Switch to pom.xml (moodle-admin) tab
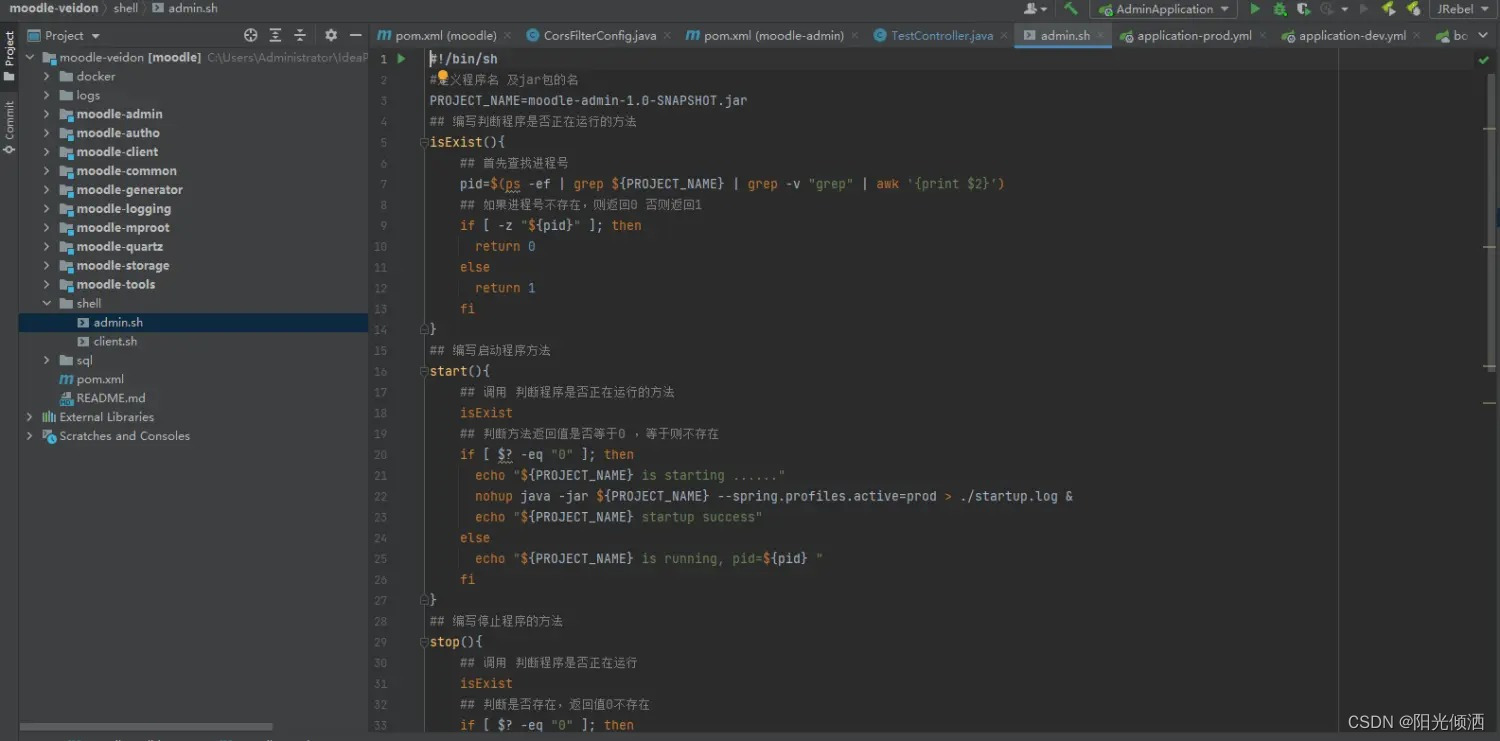 pyautogui.click(x=773, y=35)
